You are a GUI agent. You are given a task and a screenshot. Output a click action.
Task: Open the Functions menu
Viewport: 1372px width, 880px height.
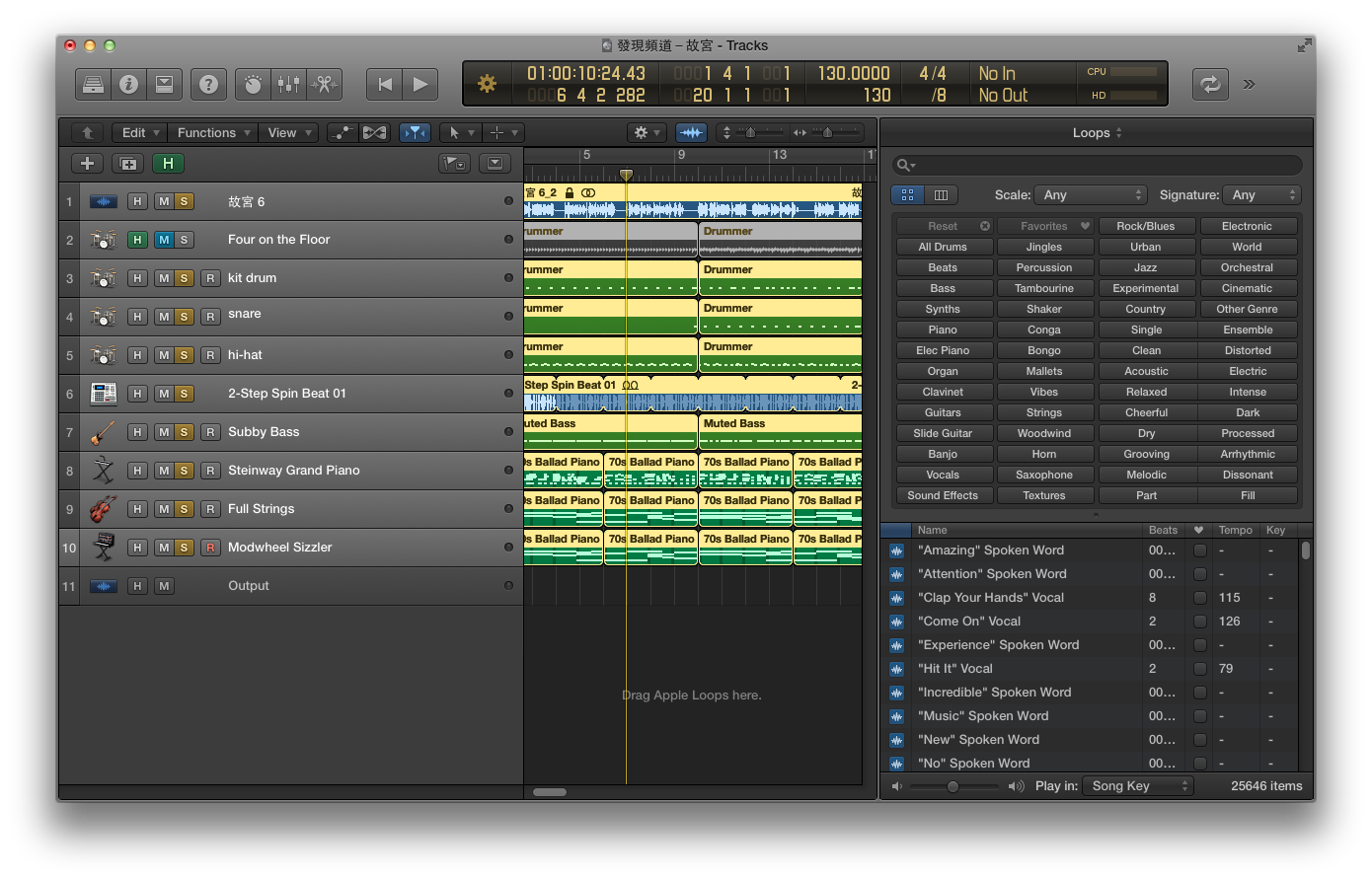click(212, 132)
